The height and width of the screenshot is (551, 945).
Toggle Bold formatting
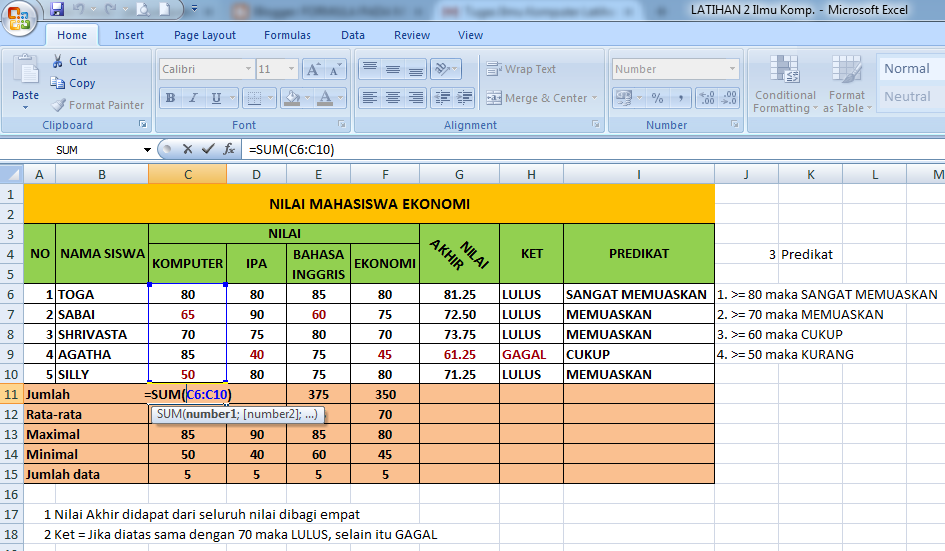pyautogui.click(x=171, y=98)
